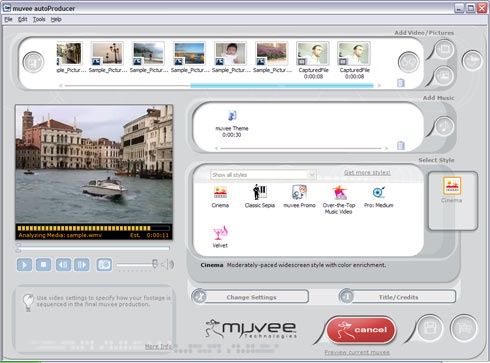The height and width of the screenshot is (363, 490).
Task: Open the Tools menu
Action: [x=39, y=19]
